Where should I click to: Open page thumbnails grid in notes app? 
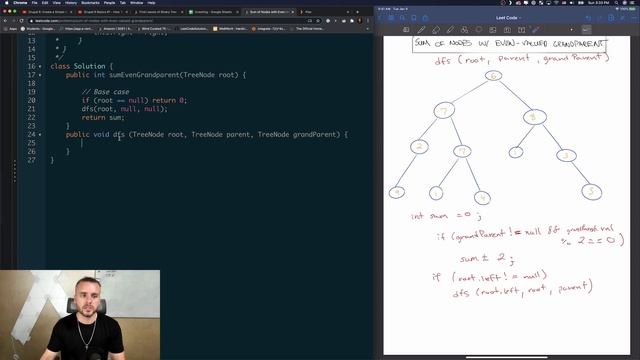pos(391,18)
